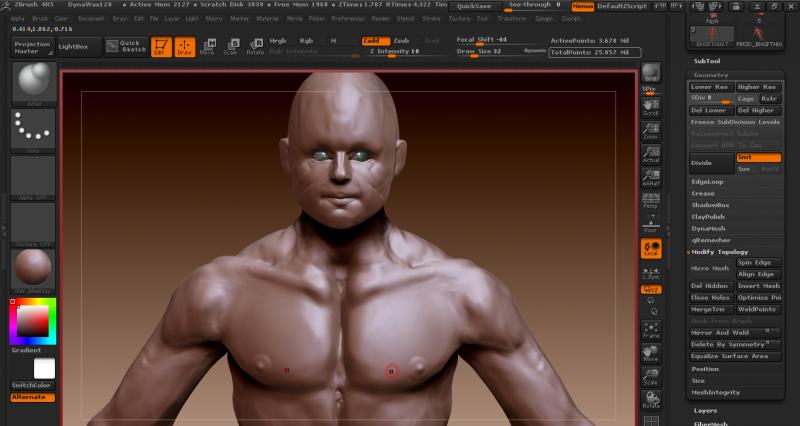Image resolution: width=800 pixels, height=426 pixels.
Task: Select the Rotate transform tool in top shelf
Action: (x=255, y=47)
